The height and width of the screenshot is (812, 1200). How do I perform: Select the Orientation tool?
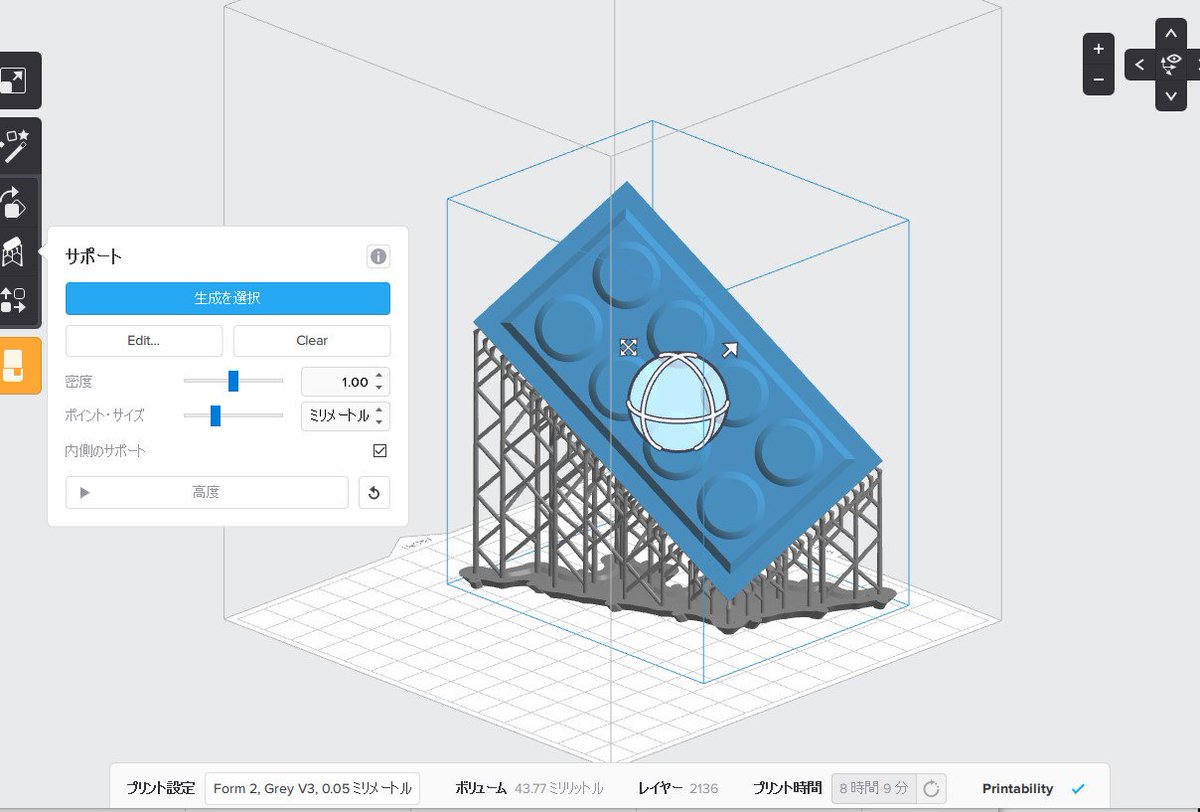[x=14, y=203]
